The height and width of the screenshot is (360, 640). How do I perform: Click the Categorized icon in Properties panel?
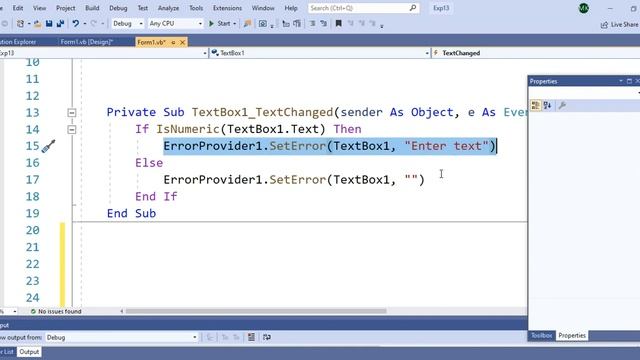pyautogui.click(x=536, y=106)
